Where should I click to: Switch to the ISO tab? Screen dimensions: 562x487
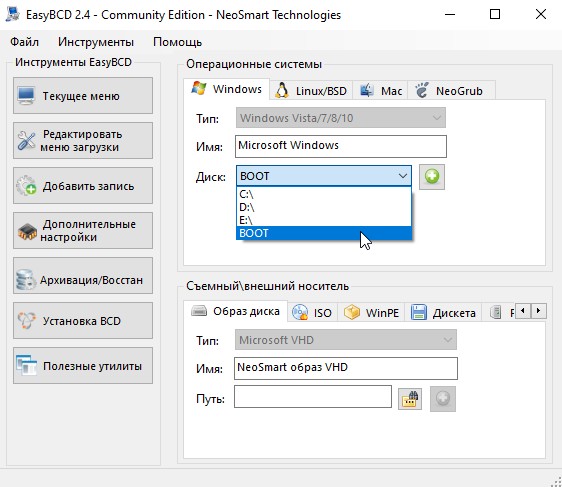pos(312,313)
